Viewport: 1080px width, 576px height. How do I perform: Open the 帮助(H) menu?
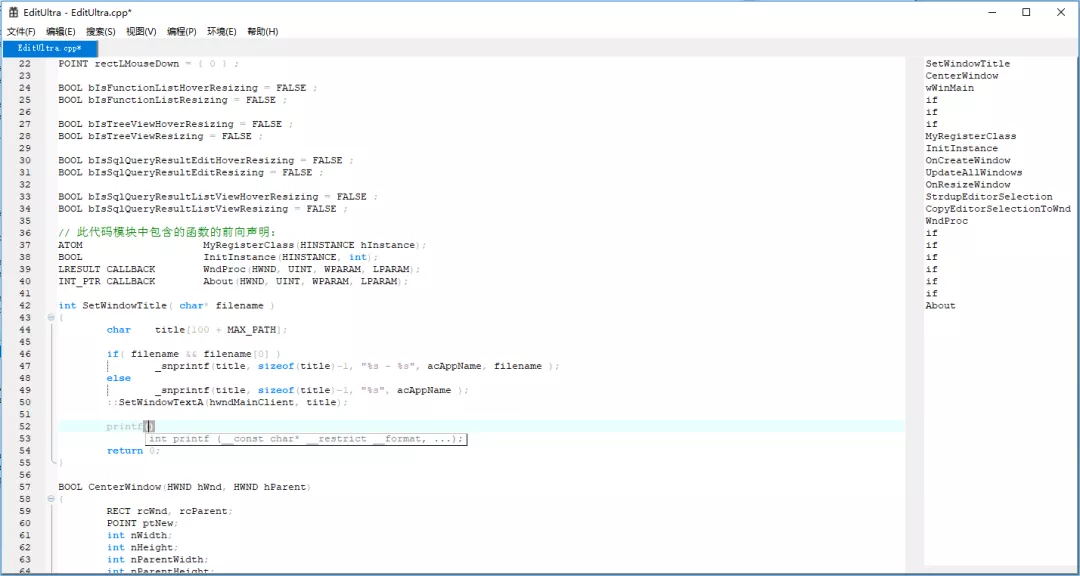click(x=263, y=32)
